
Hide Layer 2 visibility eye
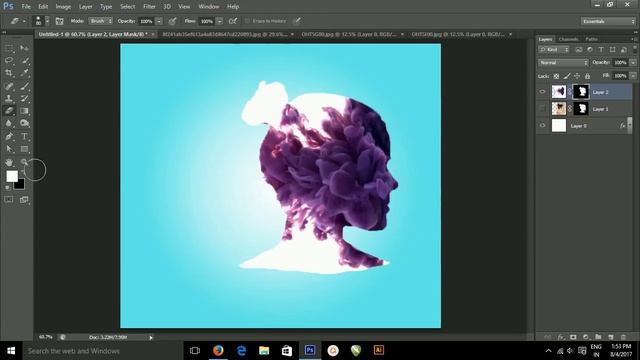[542, 92]
